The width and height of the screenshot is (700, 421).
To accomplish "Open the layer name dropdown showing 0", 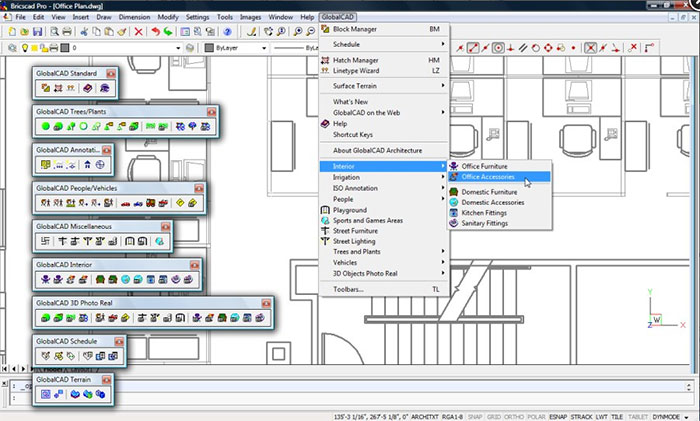I will pyautogui.click(x=178, y=48).
